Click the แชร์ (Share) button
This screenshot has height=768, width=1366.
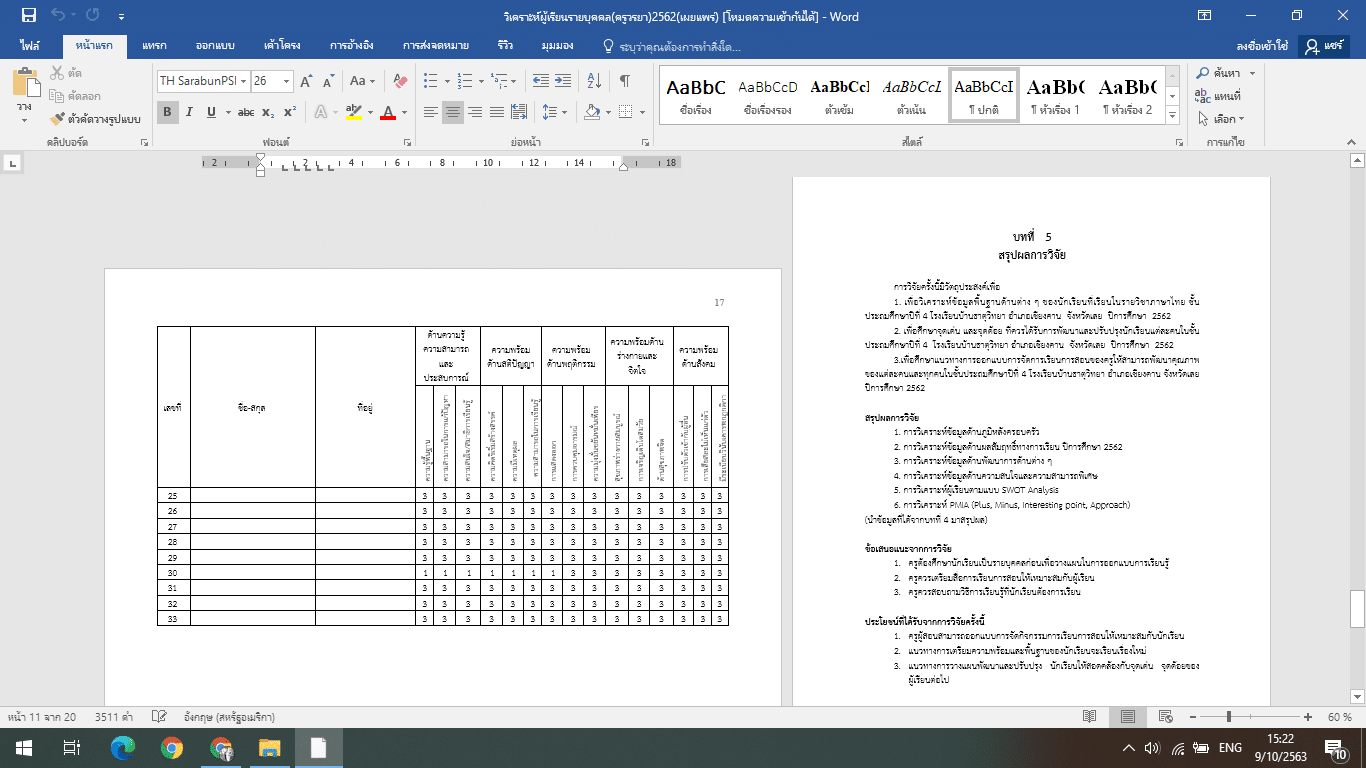pyautogui.click(x=1326, y=46)
